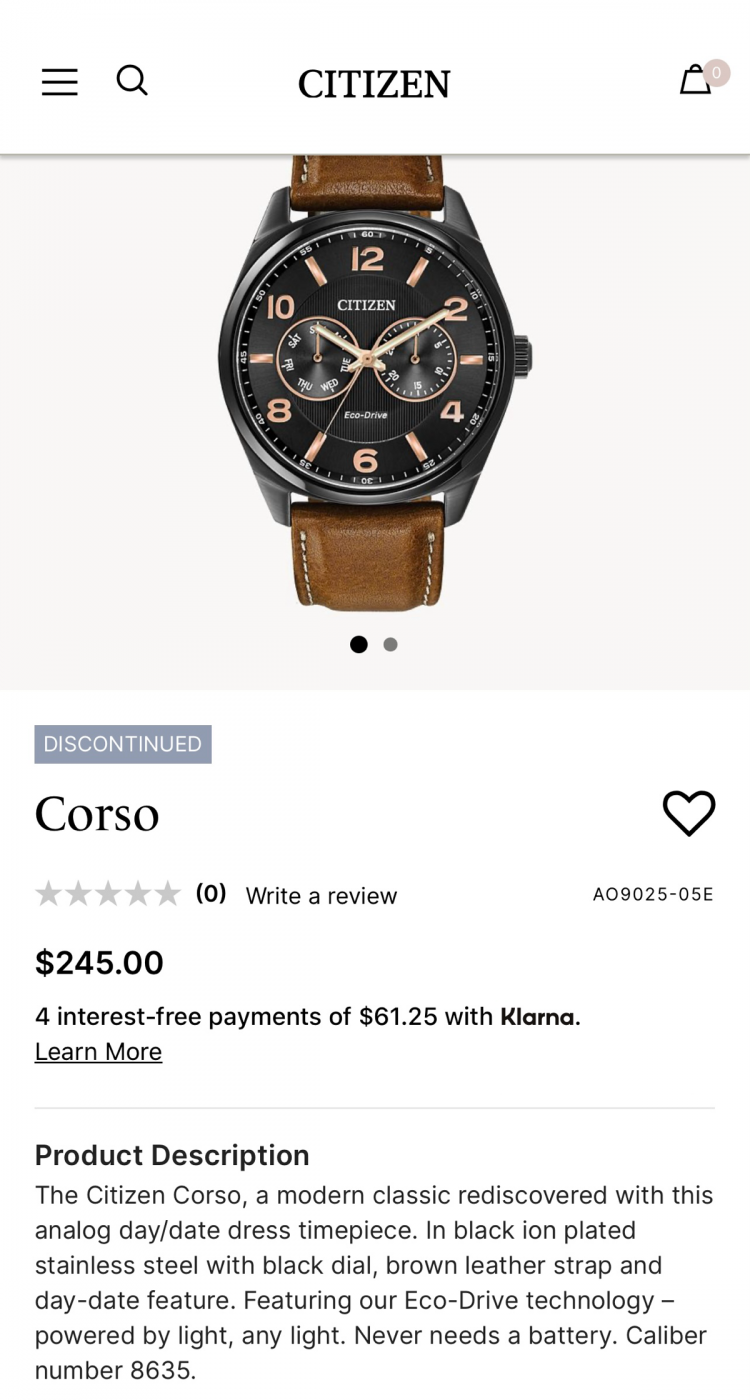Screen dimensions: 750x1400
Task: Click the Product Description heading
Action: click(x=172, y=1155)
